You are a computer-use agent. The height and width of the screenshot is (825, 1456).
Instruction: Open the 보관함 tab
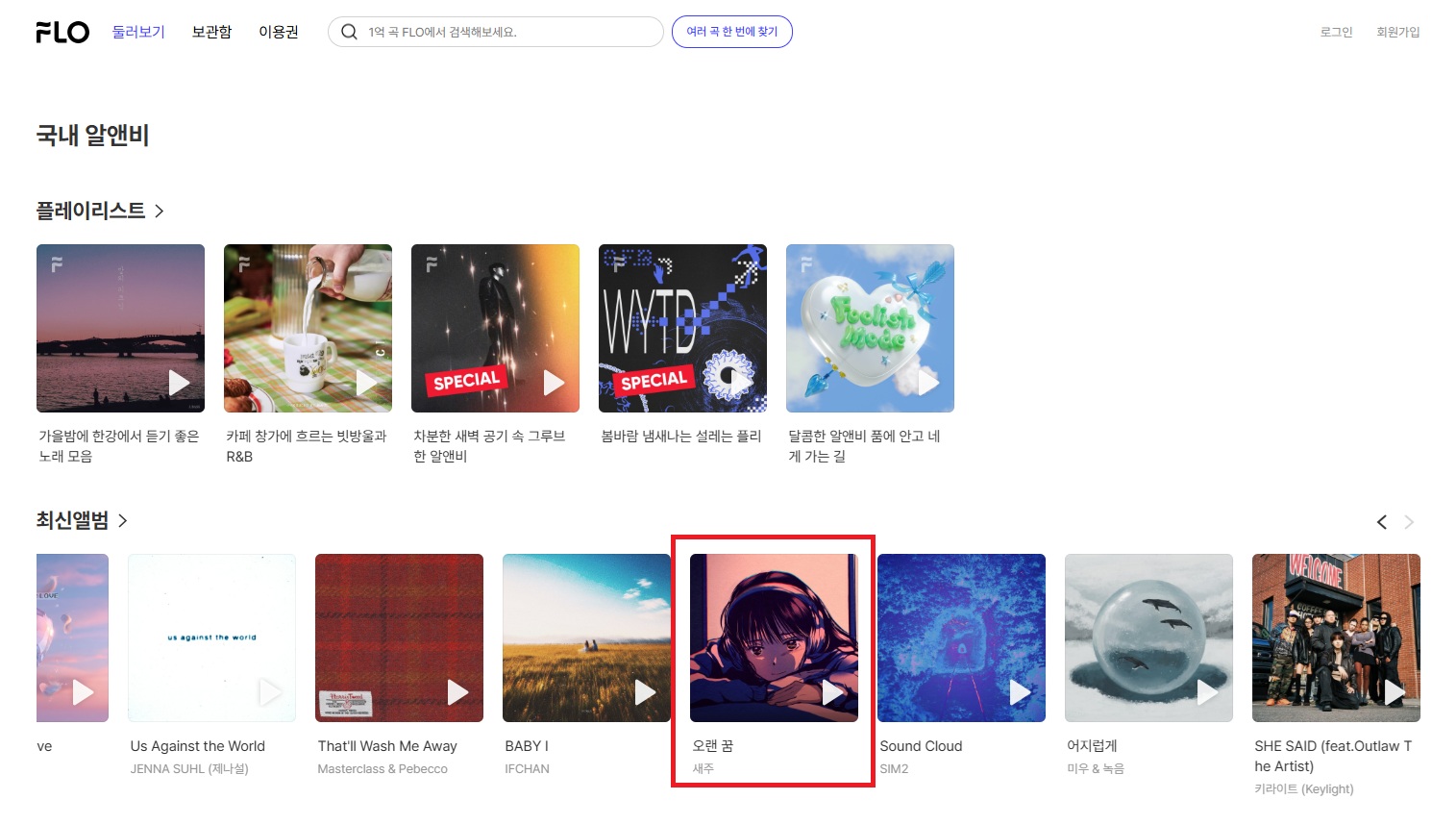tap(211, 32)
